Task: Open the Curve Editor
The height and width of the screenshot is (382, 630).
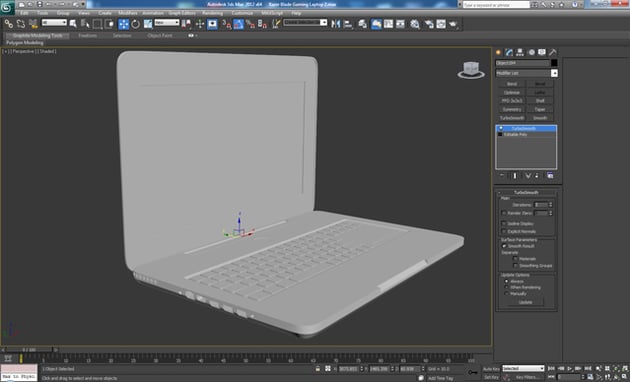Action: coord(389,24)
